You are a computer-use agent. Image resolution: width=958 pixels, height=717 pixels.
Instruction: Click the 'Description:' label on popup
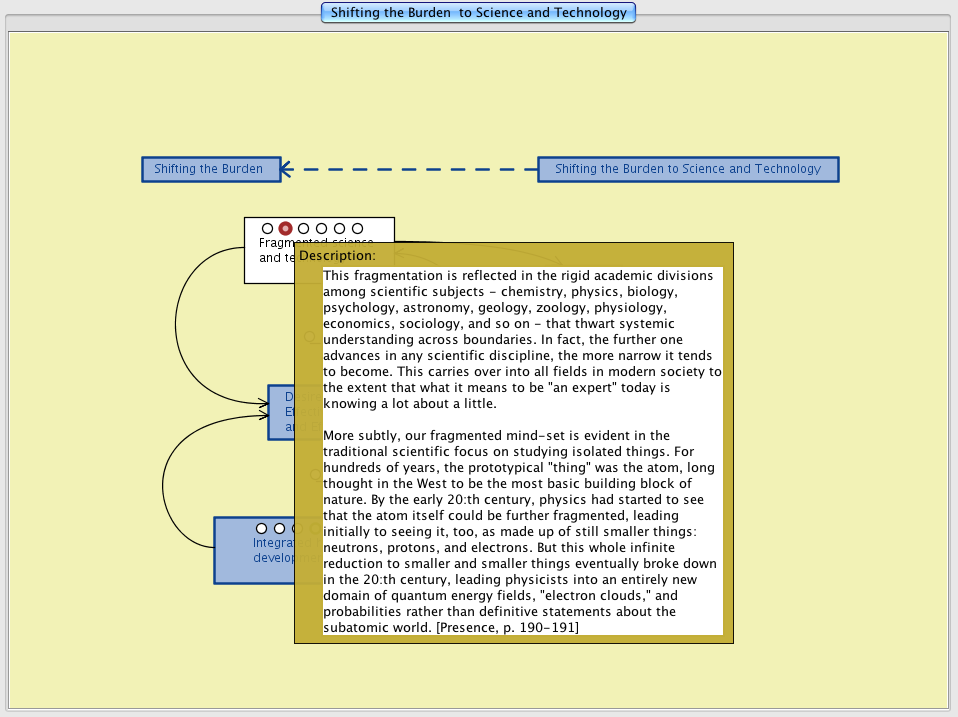point(337,256)
